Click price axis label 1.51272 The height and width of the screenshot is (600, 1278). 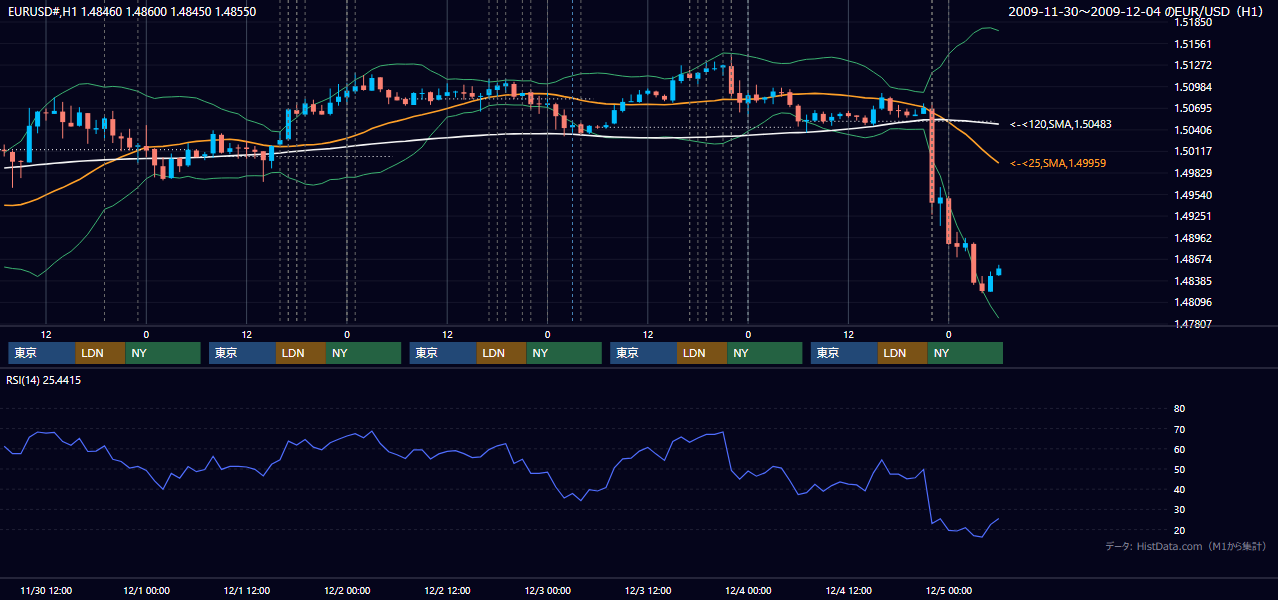(1194, 65)
